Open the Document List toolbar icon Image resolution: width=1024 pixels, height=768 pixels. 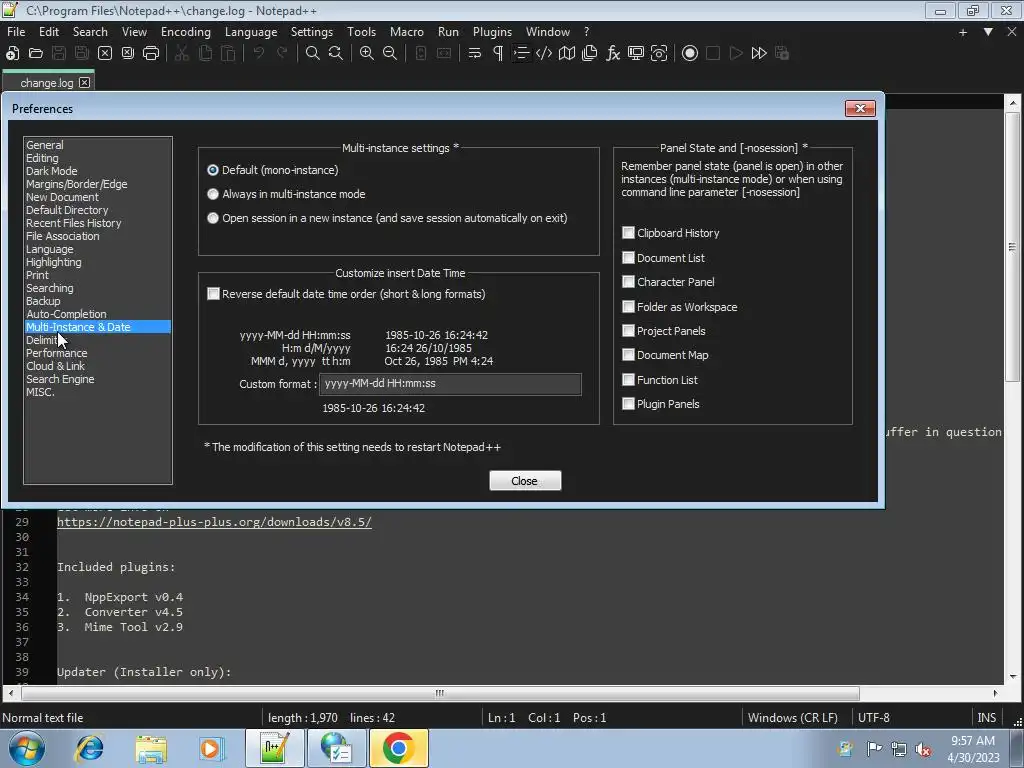point(590,54)
